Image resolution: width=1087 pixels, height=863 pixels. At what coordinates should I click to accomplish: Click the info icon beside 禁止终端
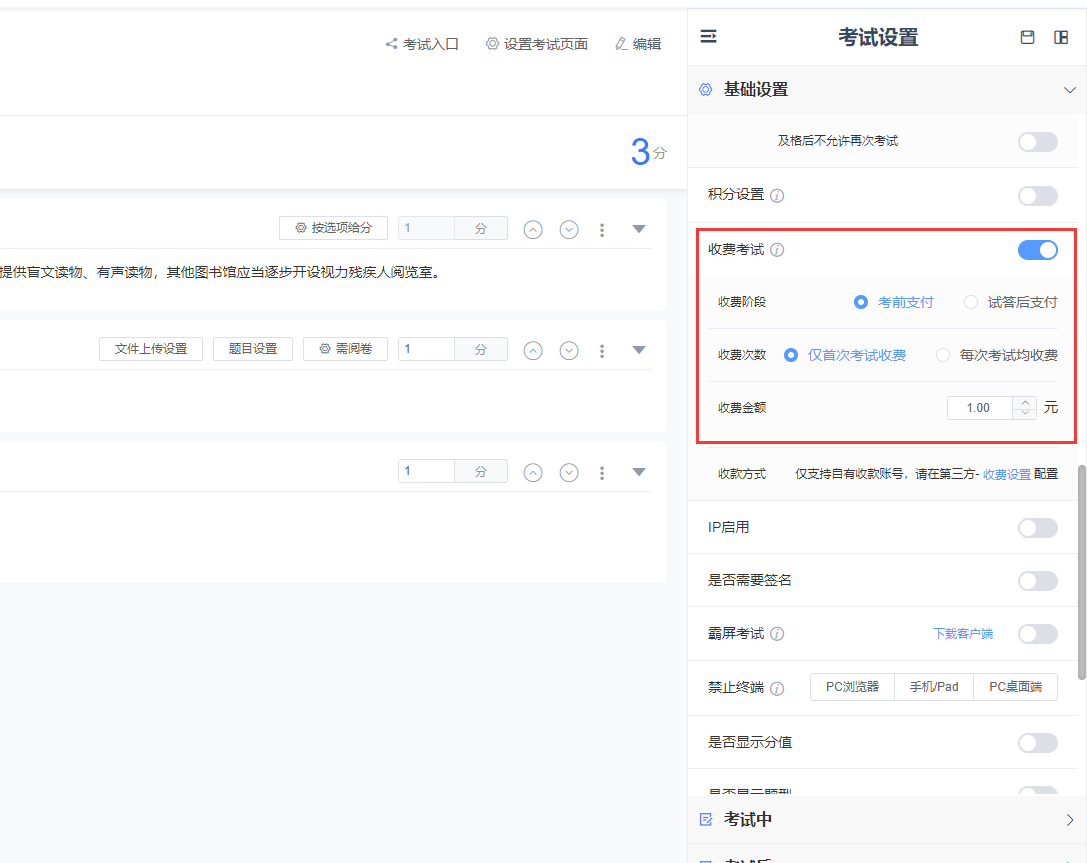click(x=777, y=688)
